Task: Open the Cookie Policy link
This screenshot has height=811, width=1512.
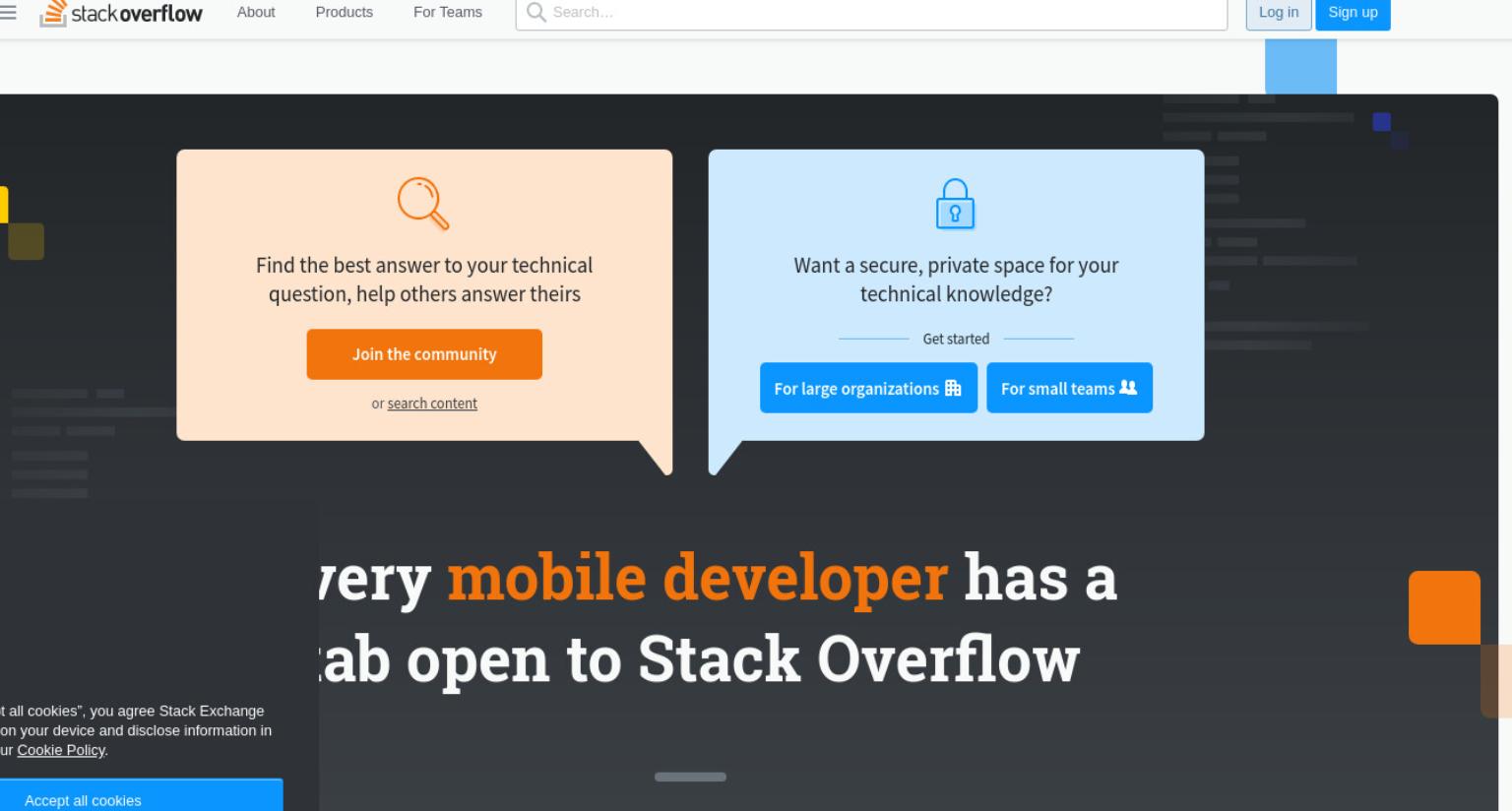Action: click(x=61, y=750)
